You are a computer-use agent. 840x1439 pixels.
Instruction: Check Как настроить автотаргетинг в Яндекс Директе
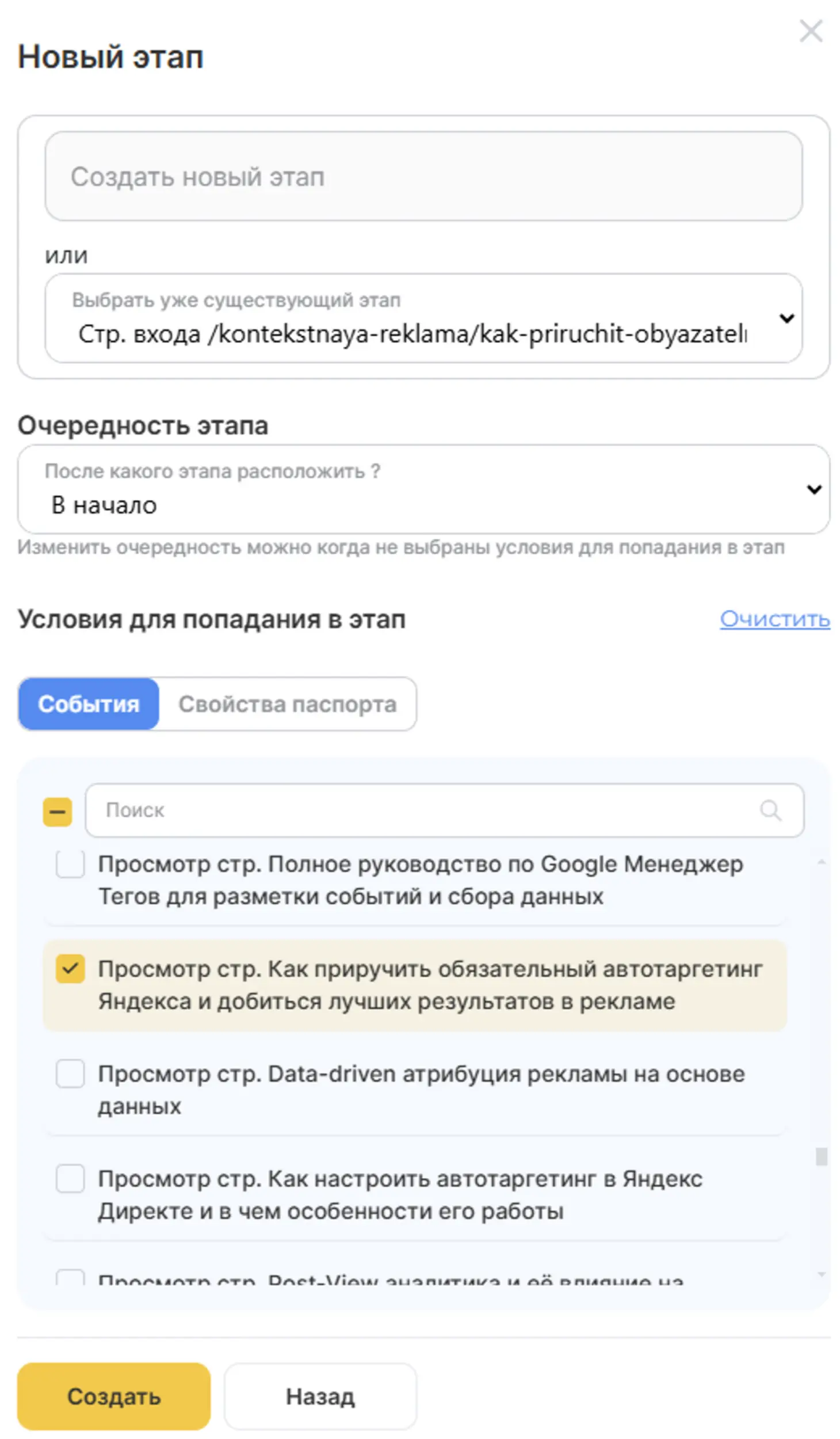[70, 1178]
